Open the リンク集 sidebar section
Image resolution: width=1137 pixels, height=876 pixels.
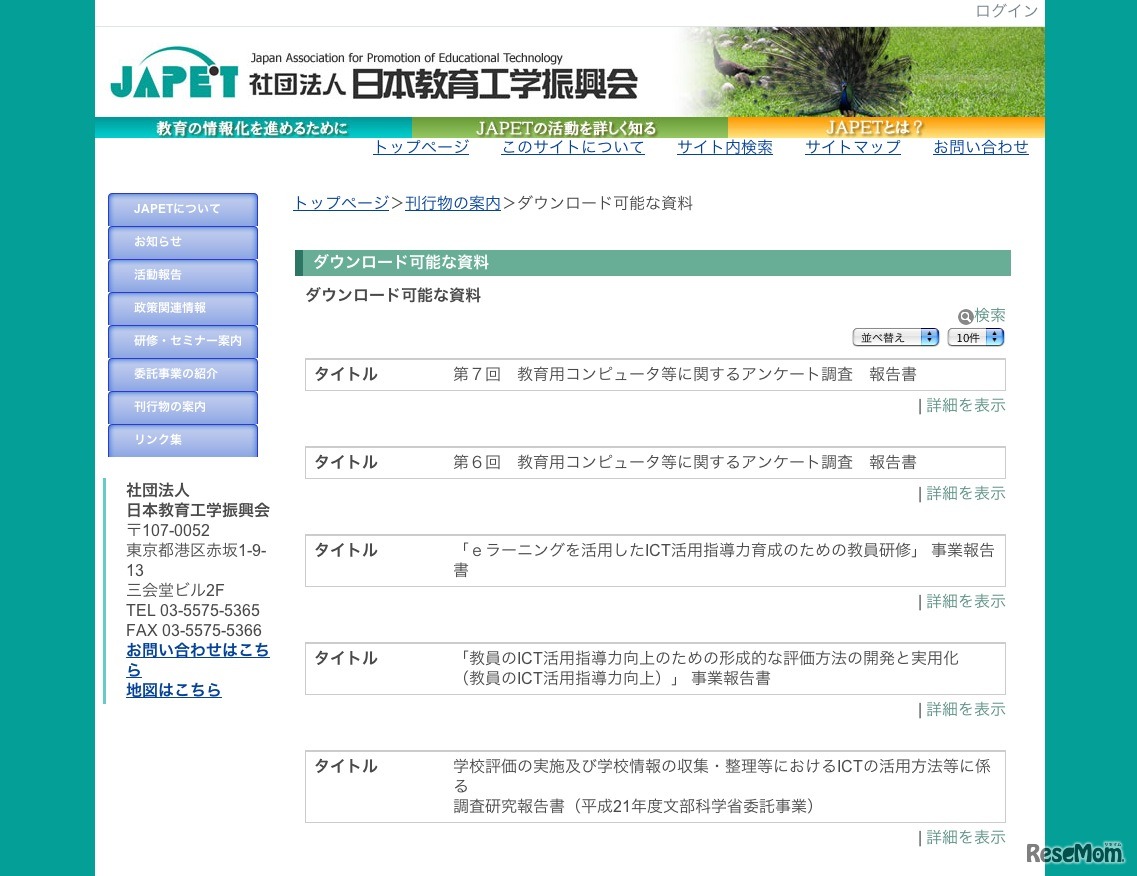pos(182,440)
